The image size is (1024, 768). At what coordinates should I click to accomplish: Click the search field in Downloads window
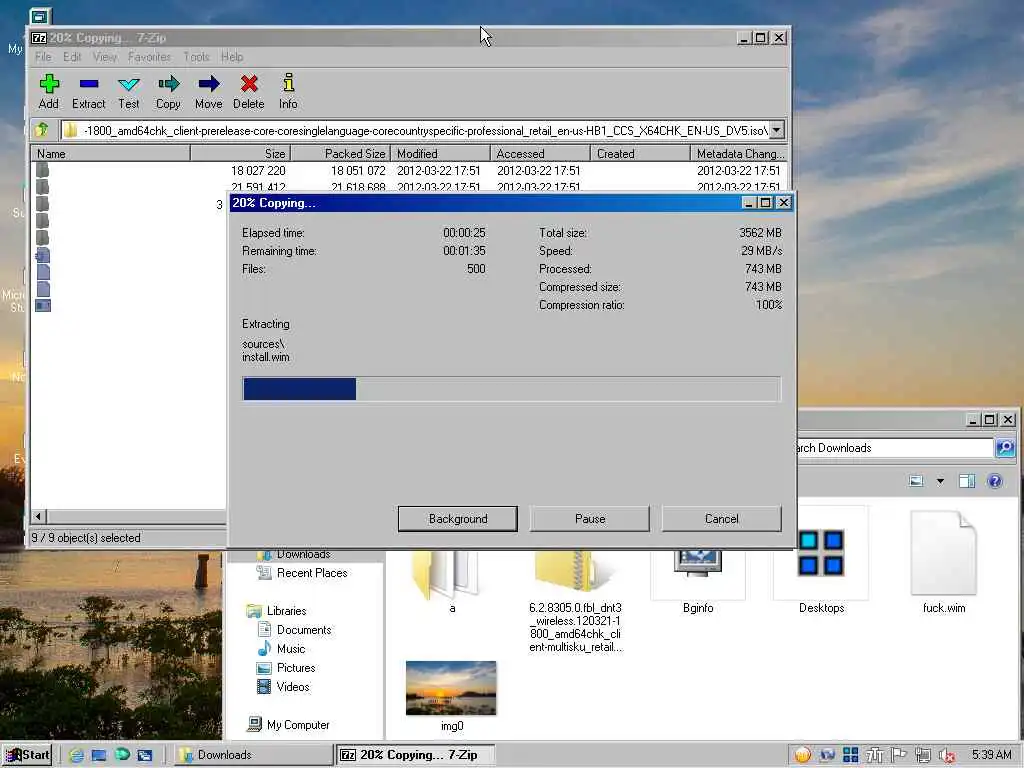[895, 448]
